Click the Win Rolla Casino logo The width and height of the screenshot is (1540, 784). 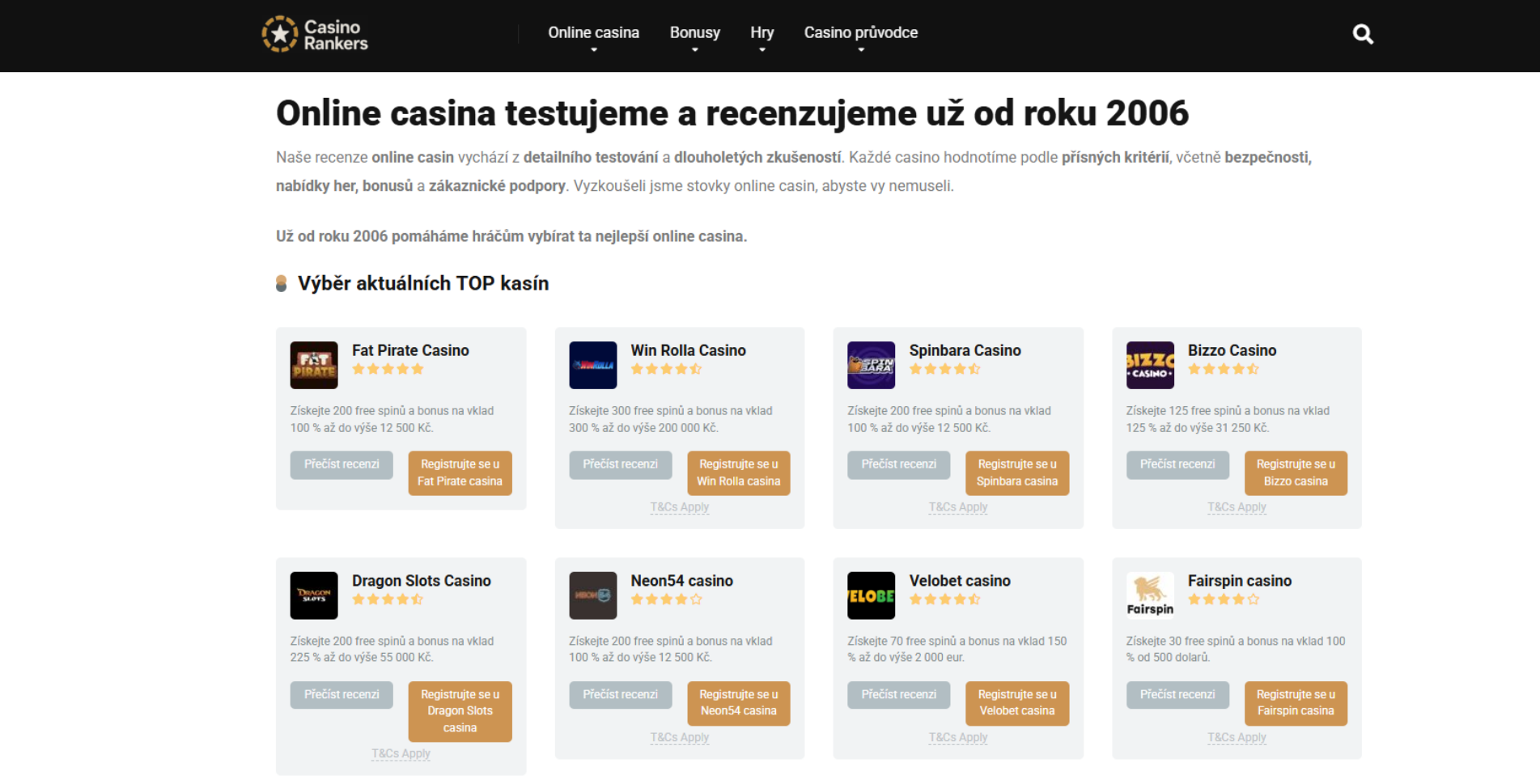pos(592,365)
